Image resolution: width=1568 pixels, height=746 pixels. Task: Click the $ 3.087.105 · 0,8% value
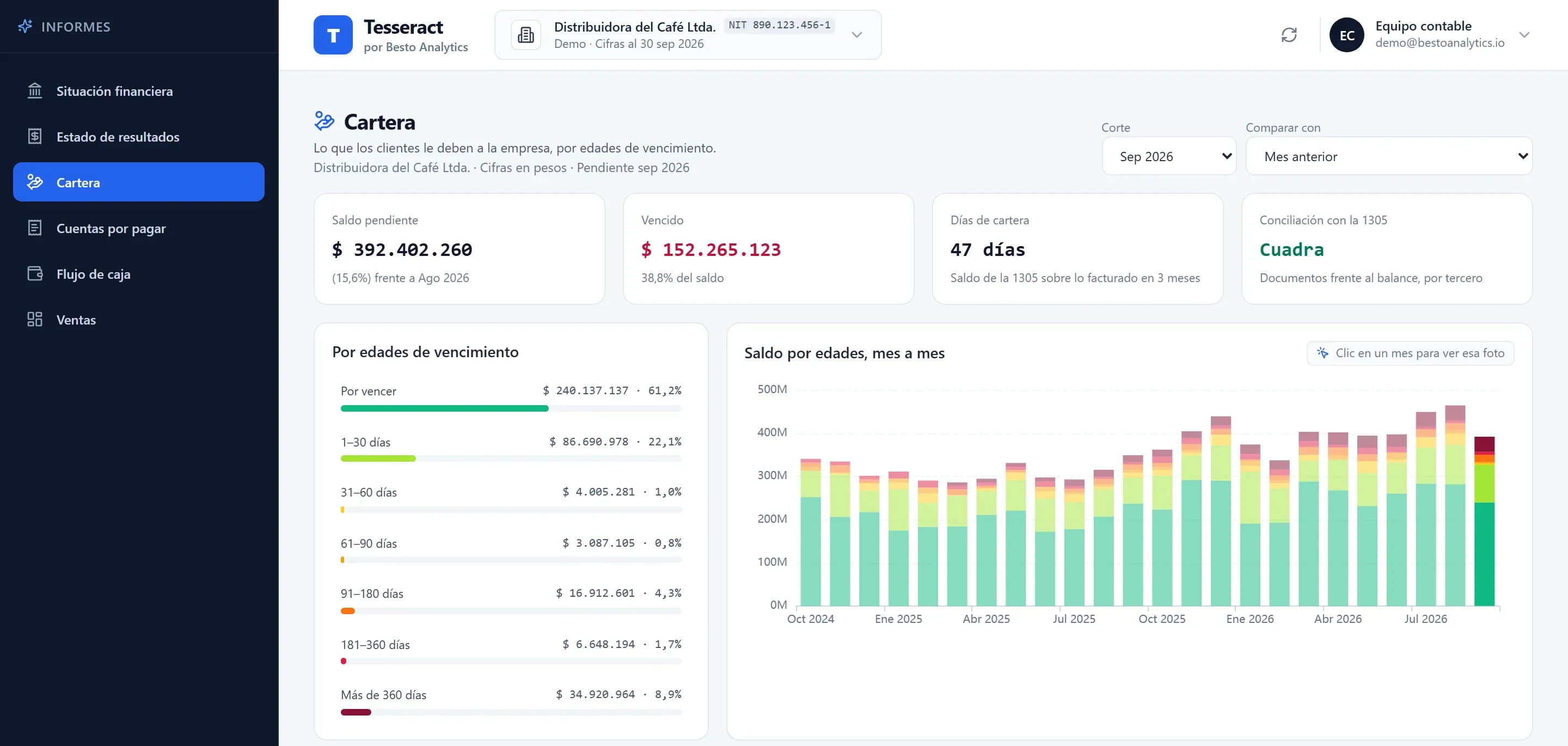[621, 542]
